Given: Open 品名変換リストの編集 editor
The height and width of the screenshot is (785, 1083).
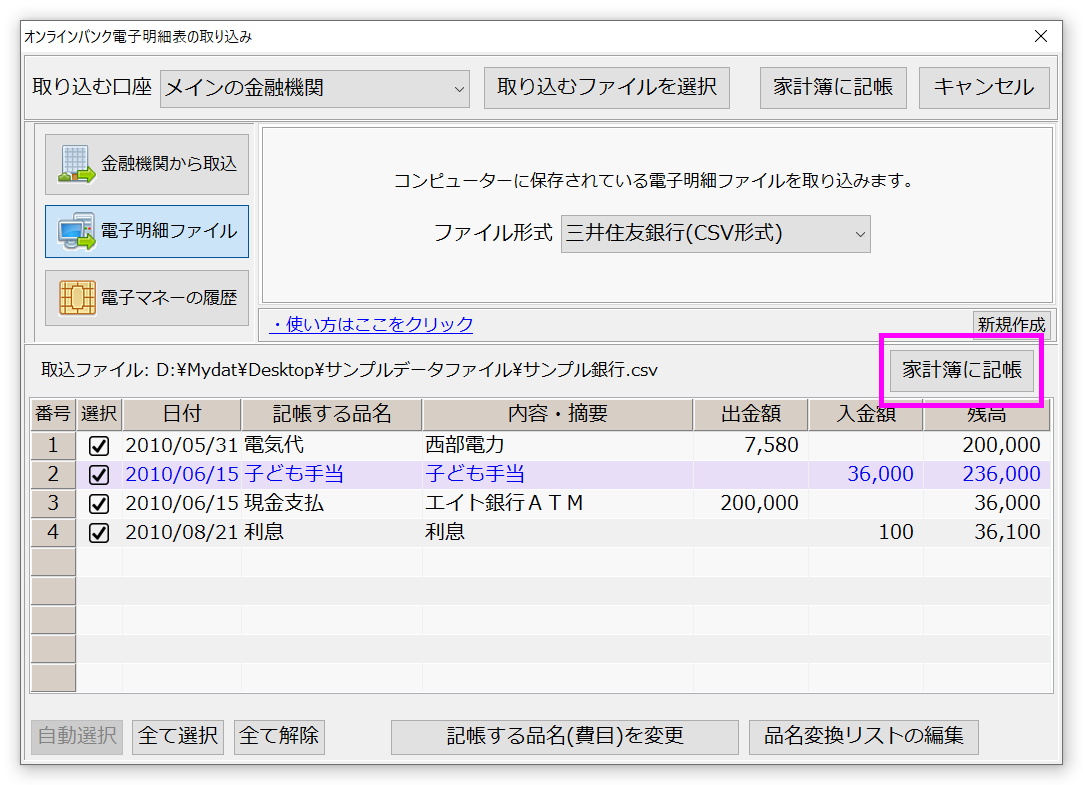Looking at the screenshot, I should click(x=863, y=737).
